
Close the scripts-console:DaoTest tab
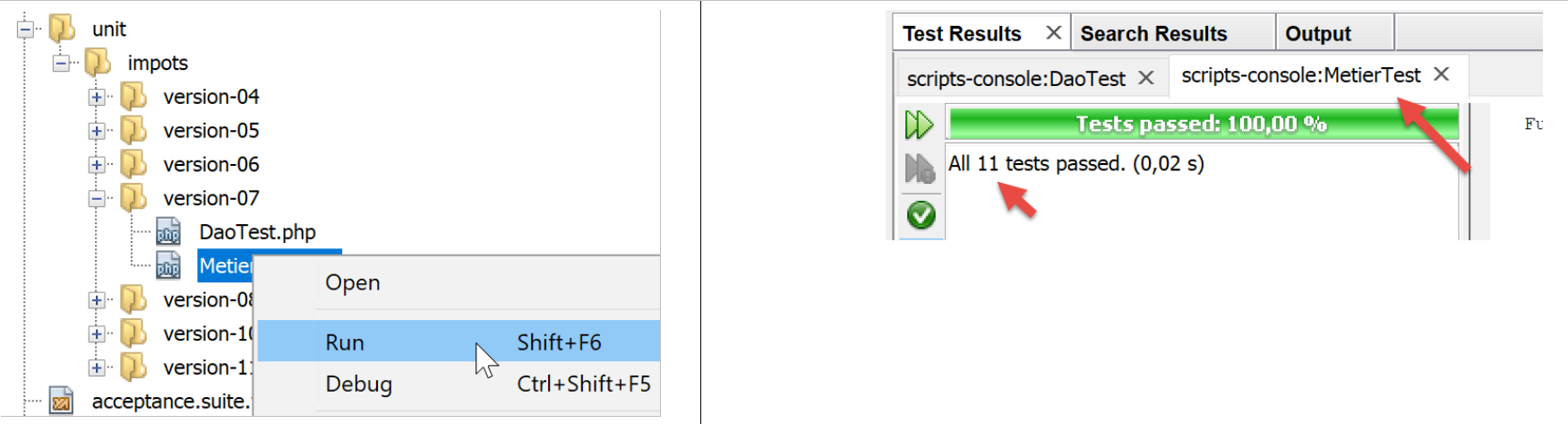click(1146, 78)
